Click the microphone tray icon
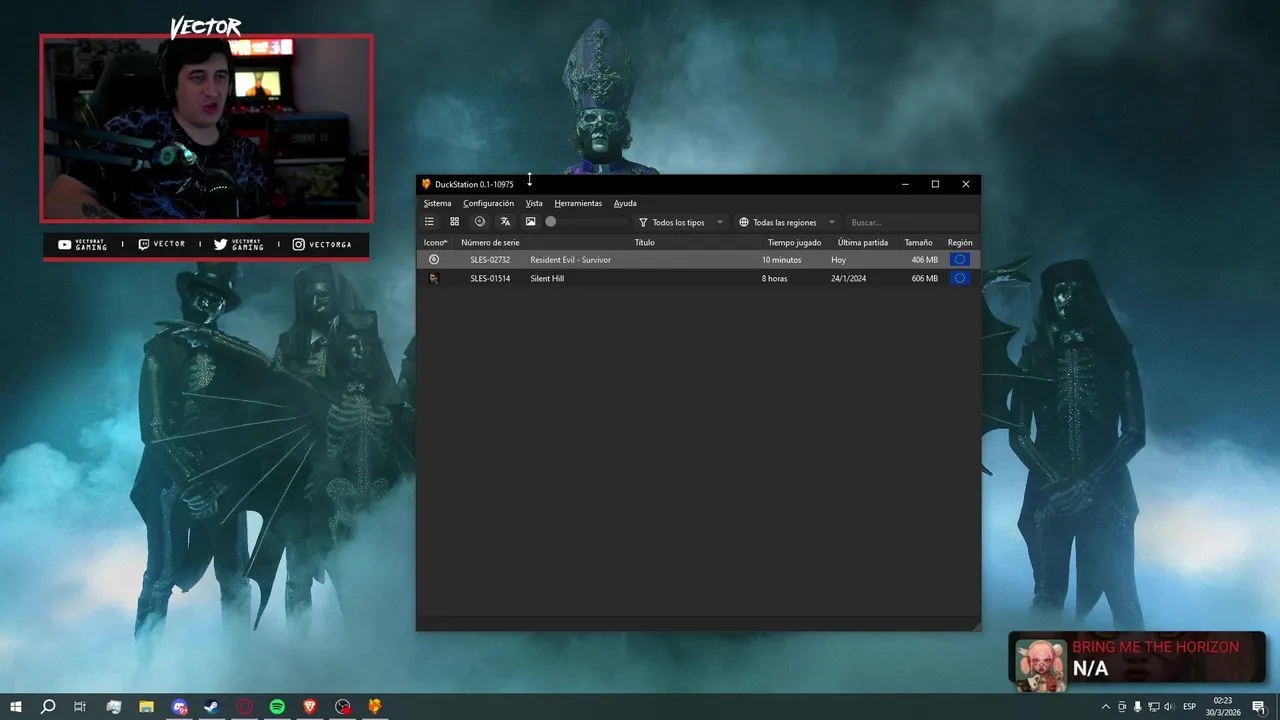Viewport: 1280px width, 720px height. click(1137, 707)
